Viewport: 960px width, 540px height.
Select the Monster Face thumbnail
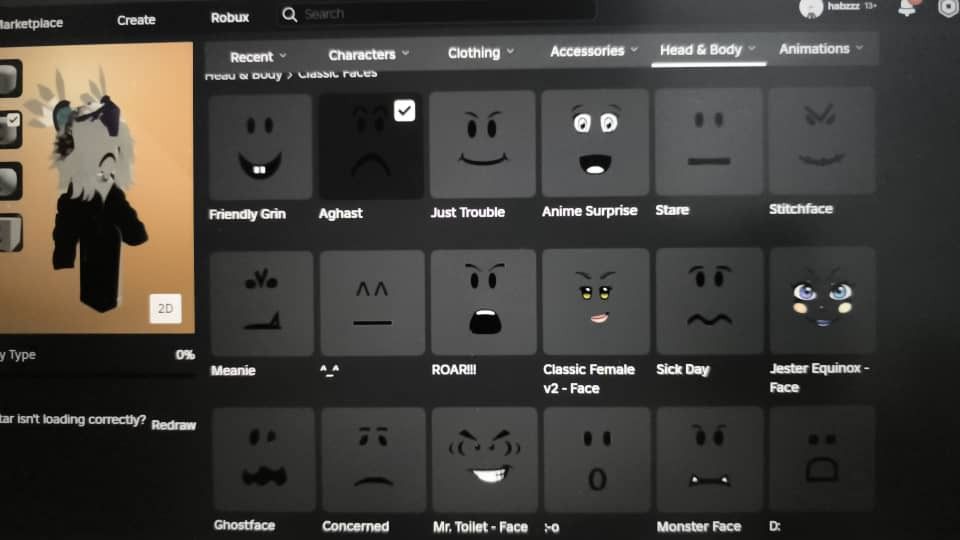pos(710,459)
